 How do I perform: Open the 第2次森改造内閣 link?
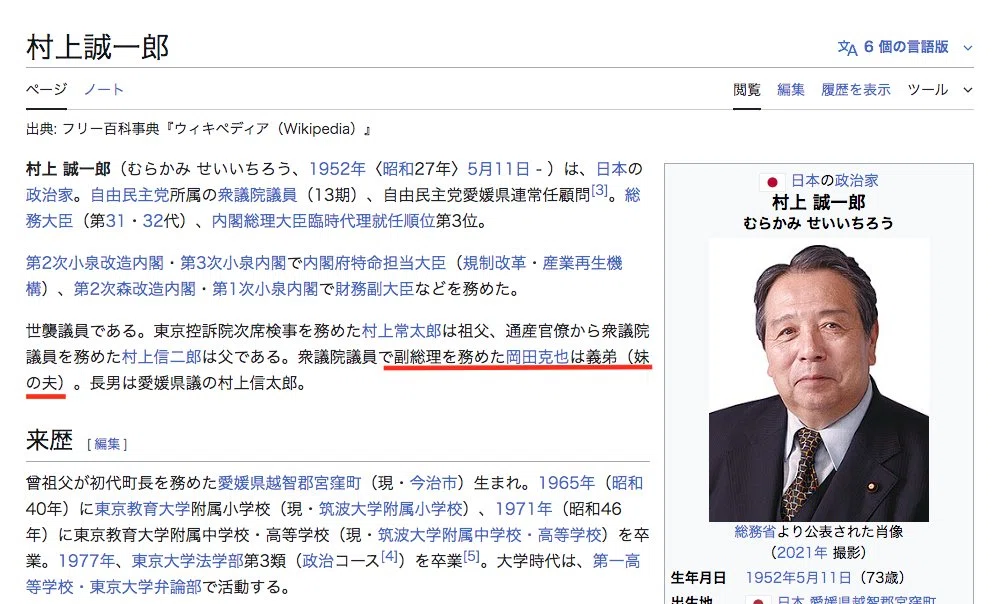135,289
